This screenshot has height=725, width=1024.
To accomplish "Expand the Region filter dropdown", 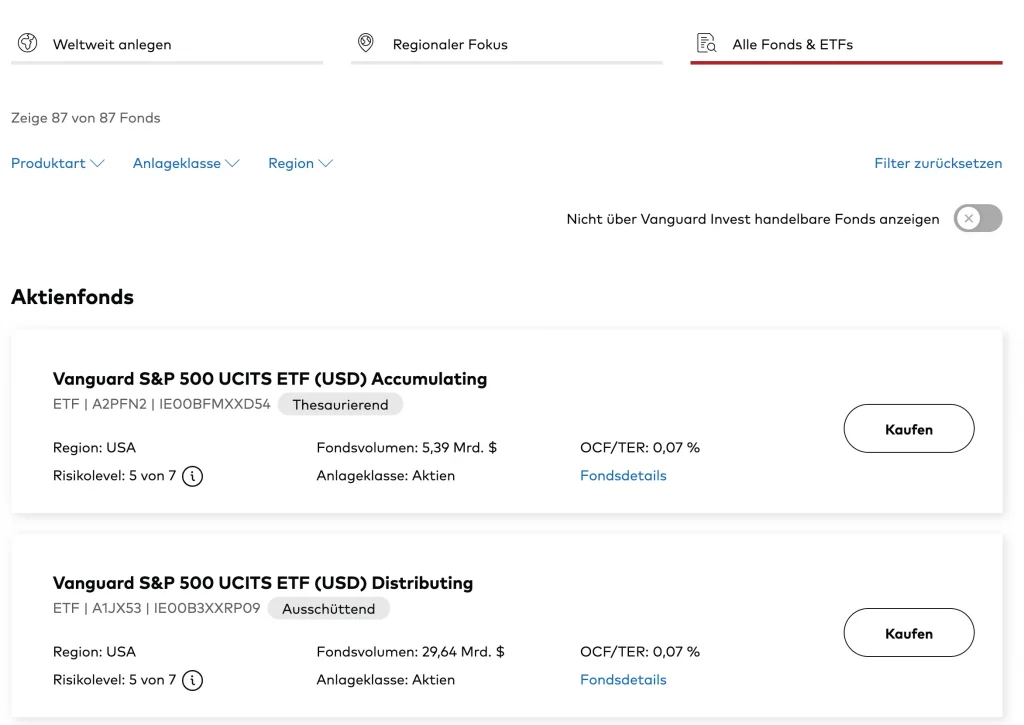I will pos(300,163).
